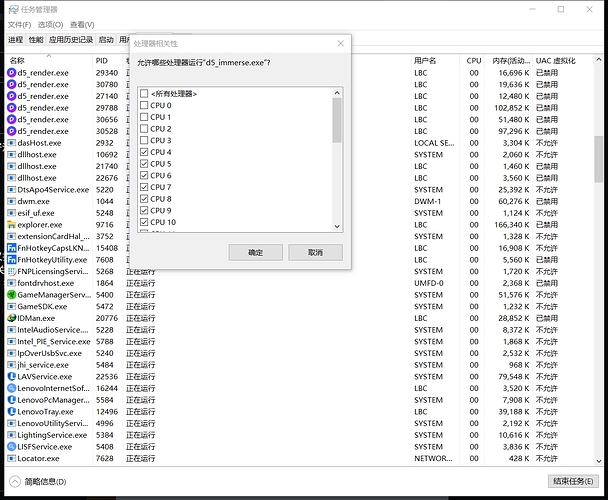Click 结束任务(E) end task button
Image resolution: width=608 pixels, height=500 pixels.
pyautogui.click(x=573, y=481)
